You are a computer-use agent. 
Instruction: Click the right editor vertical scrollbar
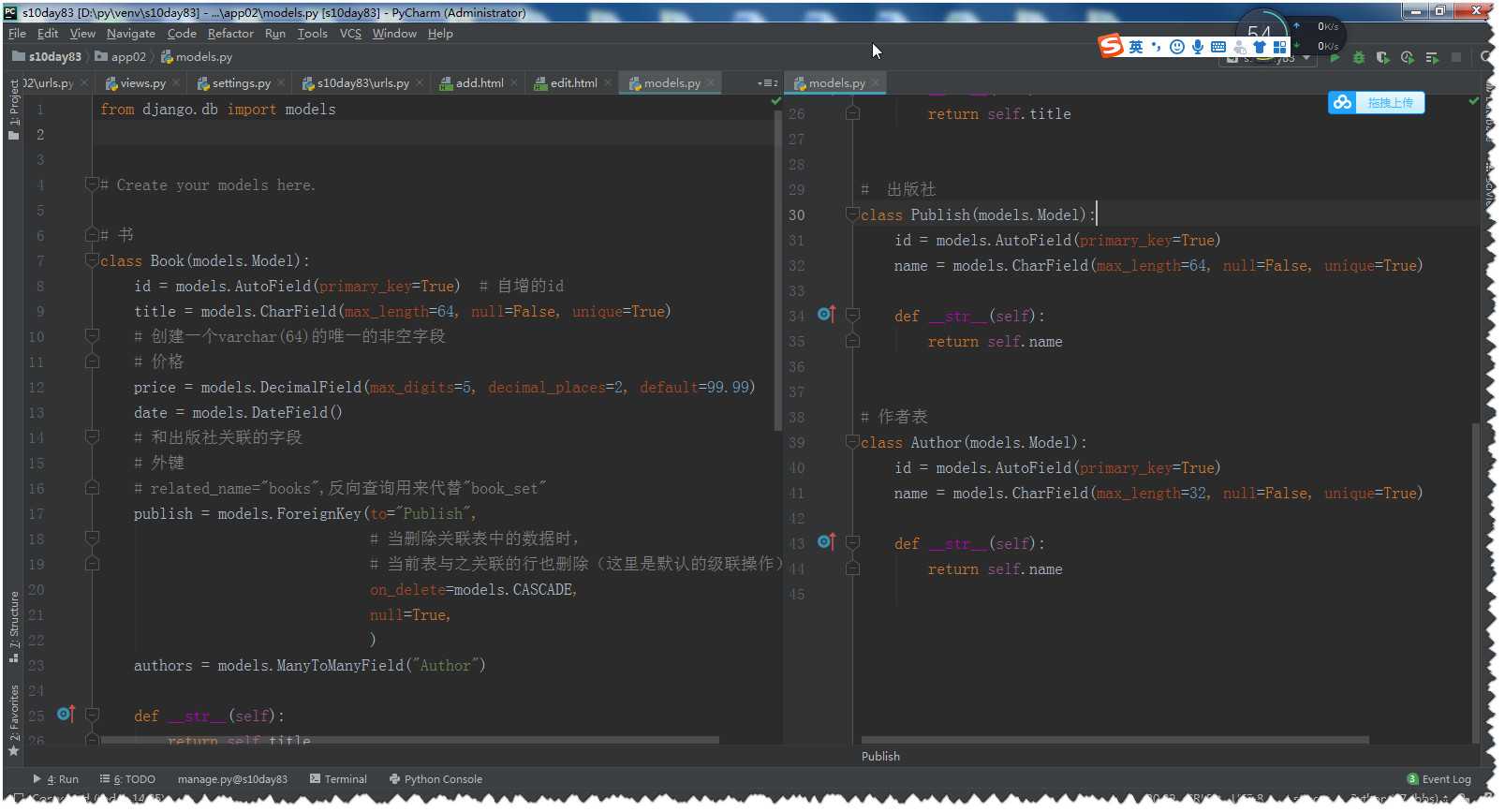click(x=1476, y=581)
